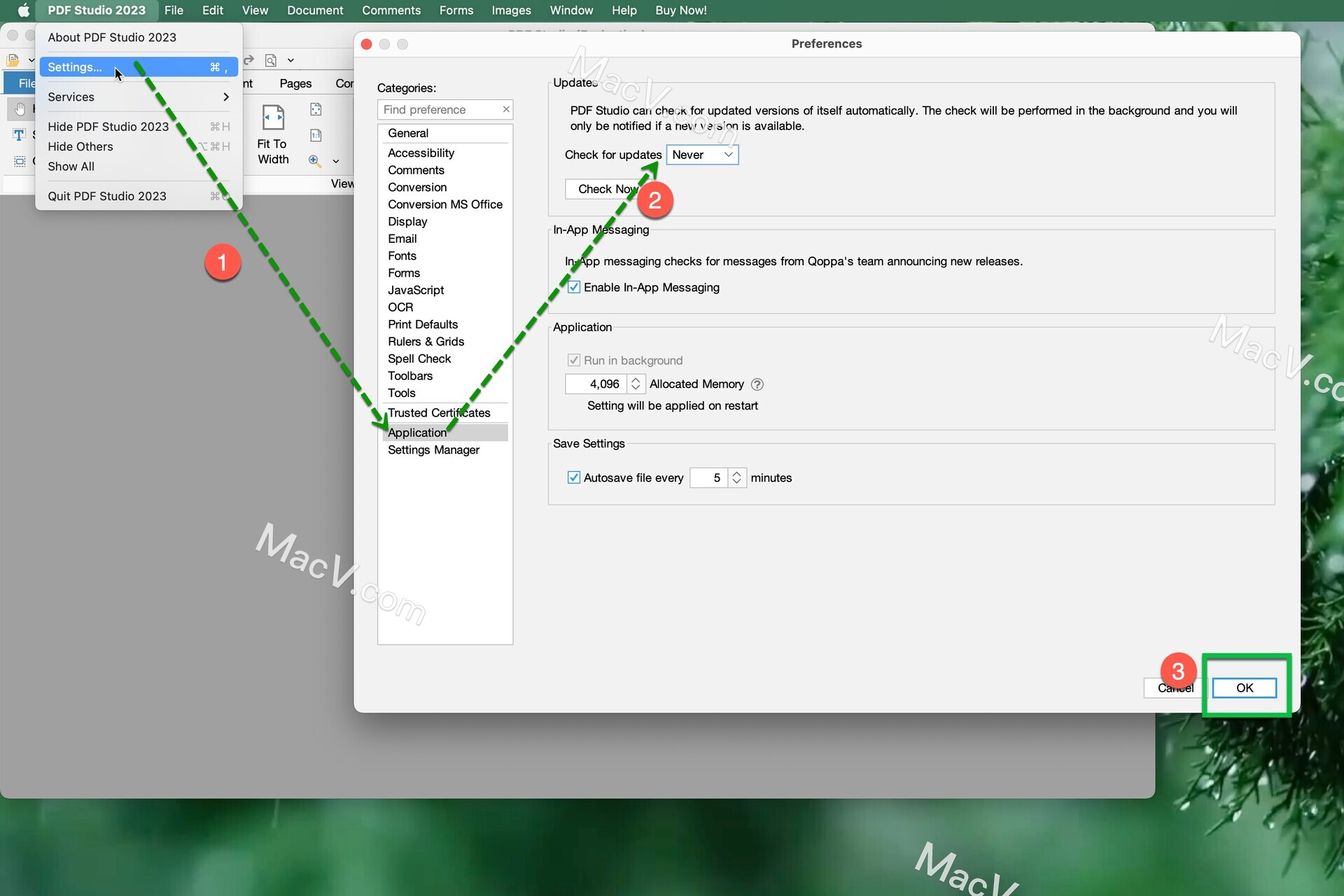Image resolution: width=1344 pixels, height=896 pixels.
Task: Open the File menu in menu bar
Action: [x=174, y=10]
